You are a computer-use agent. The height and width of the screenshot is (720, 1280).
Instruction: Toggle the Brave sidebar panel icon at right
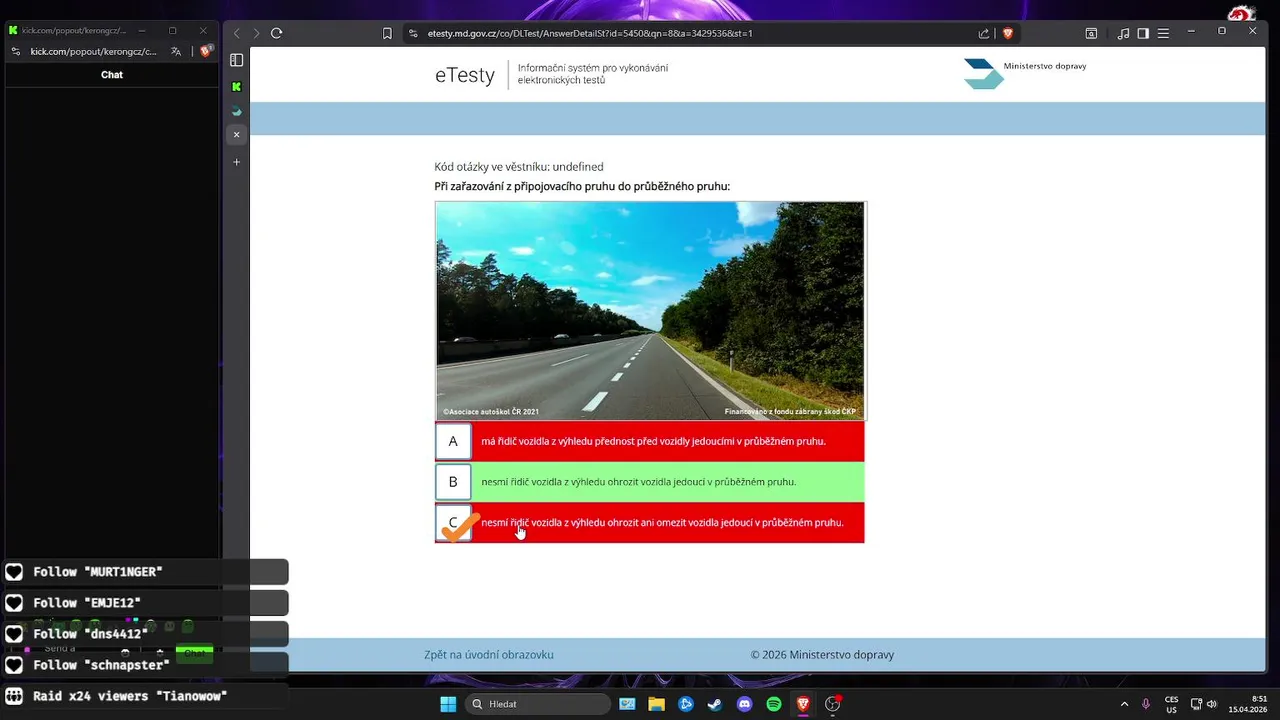tap(1143, 33)
